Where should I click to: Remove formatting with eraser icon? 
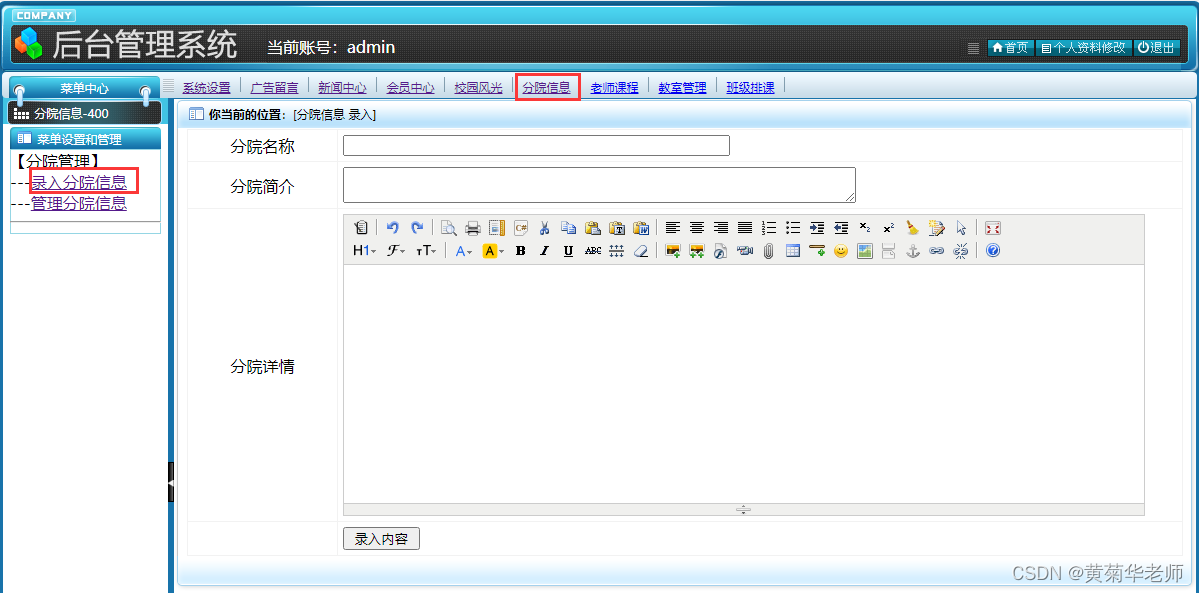tap(641, 251)
